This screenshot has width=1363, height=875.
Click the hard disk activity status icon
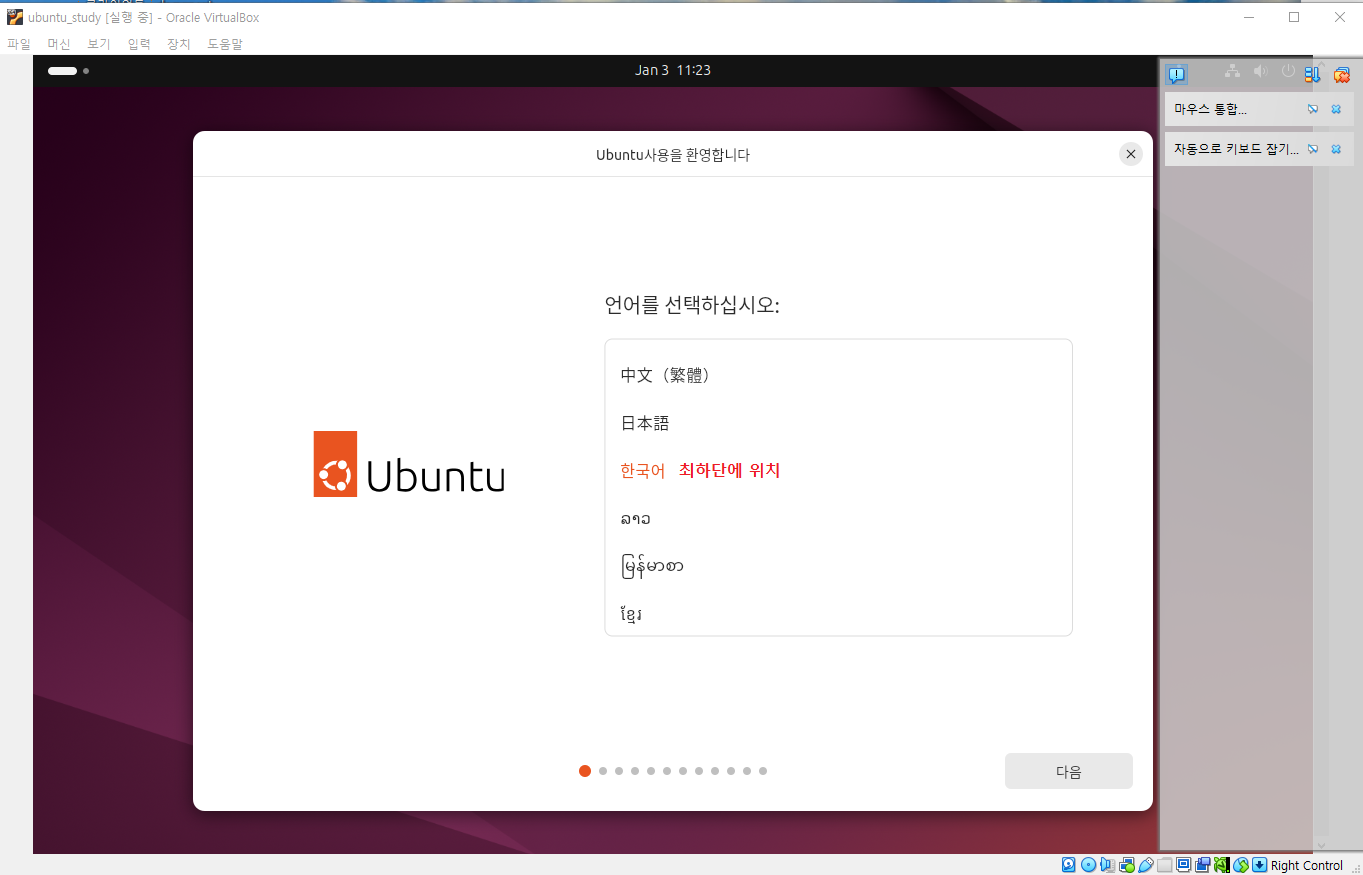pyautogui.click(x=1069, y=865)
